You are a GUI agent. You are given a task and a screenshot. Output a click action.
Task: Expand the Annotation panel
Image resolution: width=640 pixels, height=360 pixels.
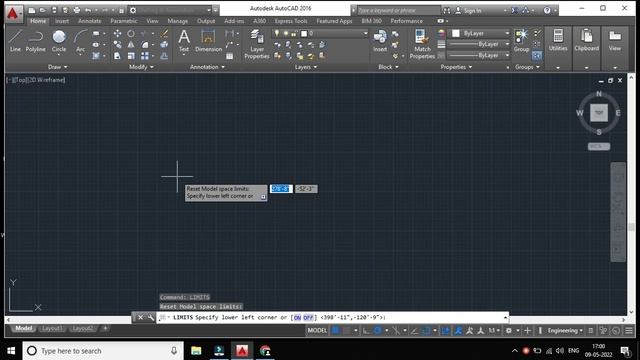(x=207, y=67)
